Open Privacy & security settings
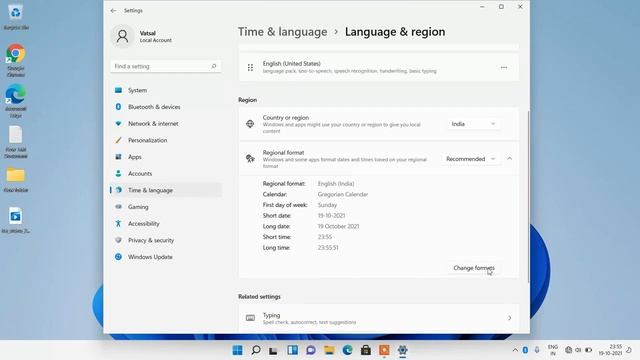 (x=166, y=240)
